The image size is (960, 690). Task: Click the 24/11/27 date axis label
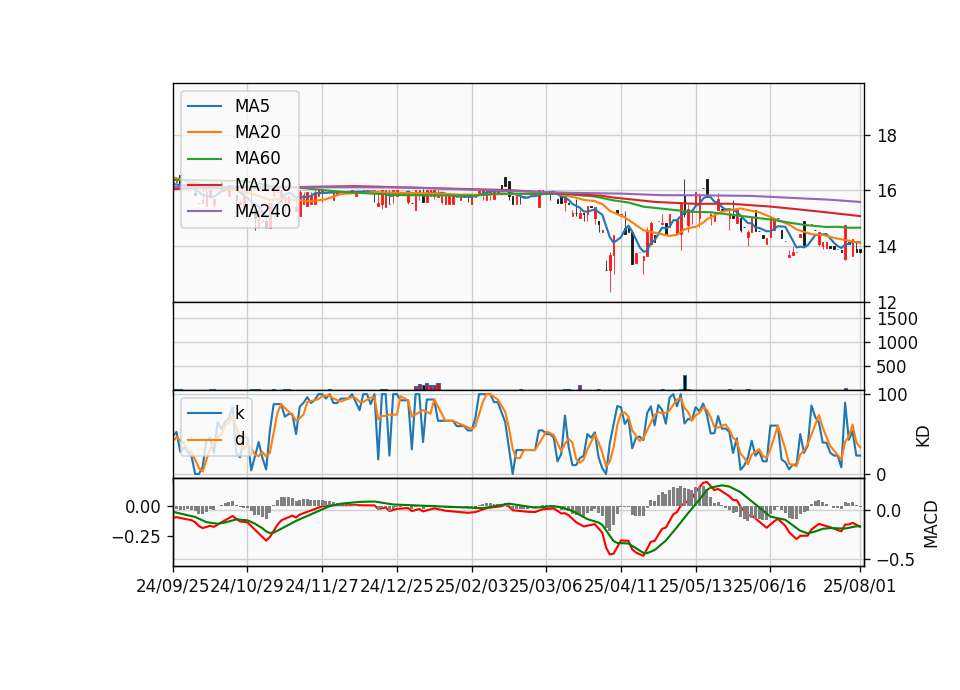click(x=322, y=586)
